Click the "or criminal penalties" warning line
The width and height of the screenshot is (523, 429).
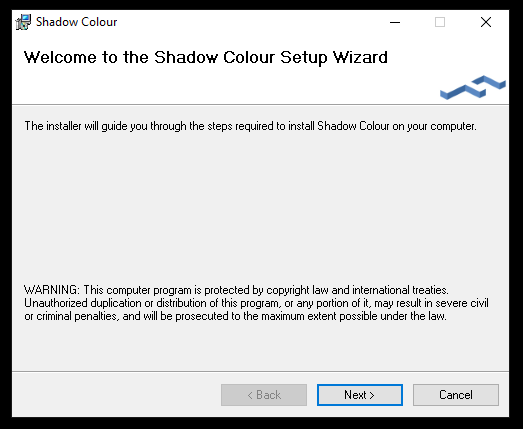[235, 316]
